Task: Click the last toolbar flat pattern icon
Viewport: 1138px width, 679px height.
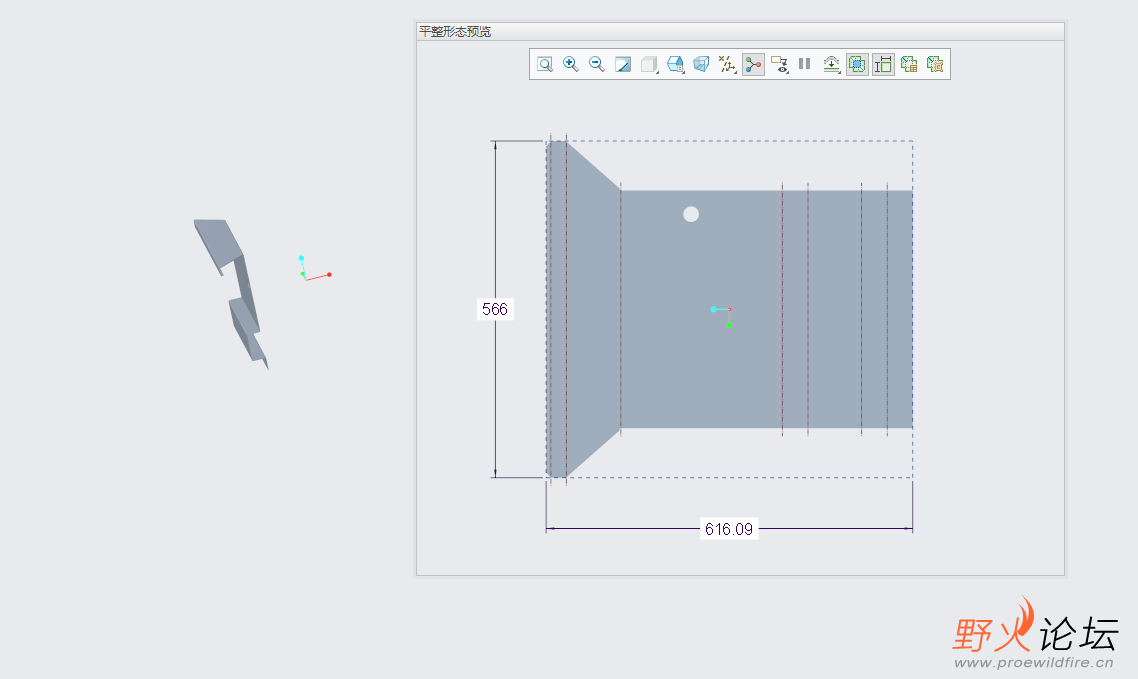Action: (x=935, y=64)
